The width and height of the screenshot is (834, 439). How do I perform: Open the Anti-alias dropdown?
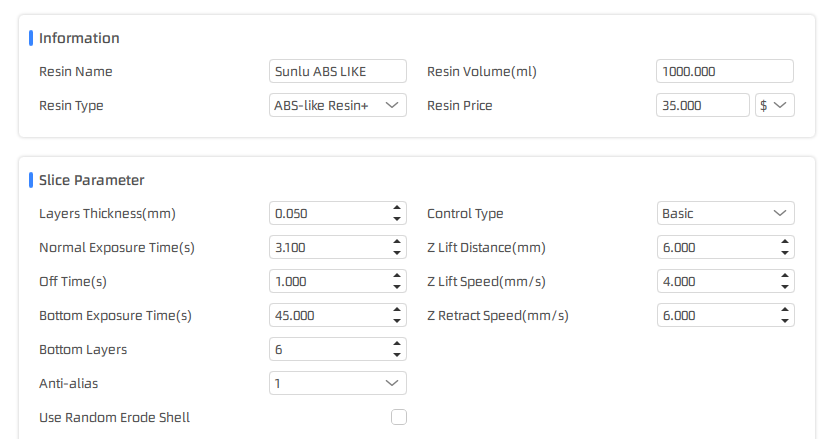[338, 383]
